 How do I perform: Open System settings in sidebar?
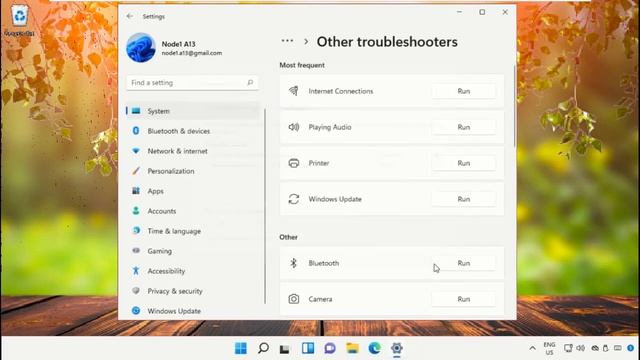click(x=193, y=111)
